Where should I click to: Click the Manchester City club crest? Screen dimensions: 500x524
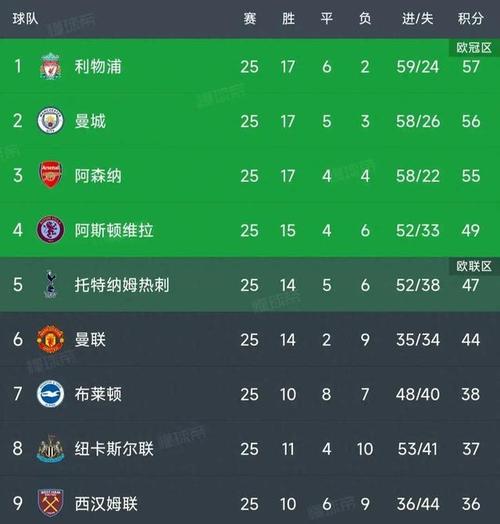pos(50,121)
